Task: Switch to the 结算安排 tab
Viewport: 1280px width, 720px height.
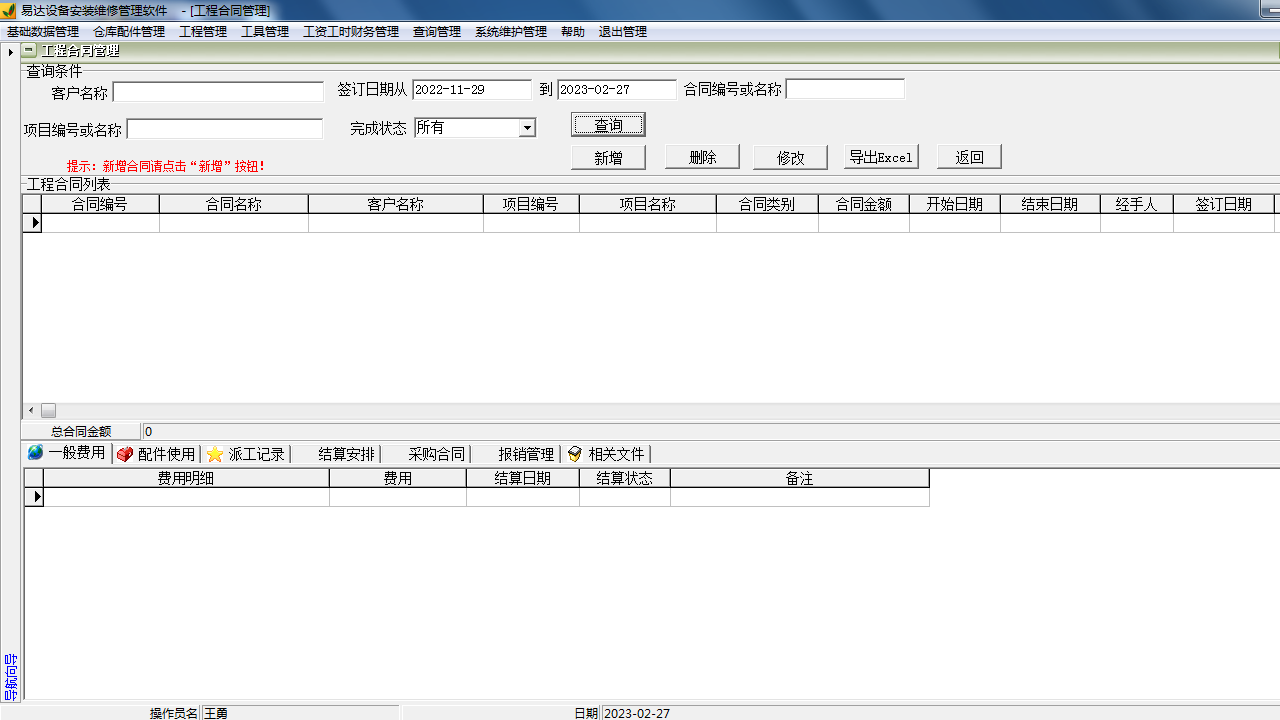Action: pos(346,454)
